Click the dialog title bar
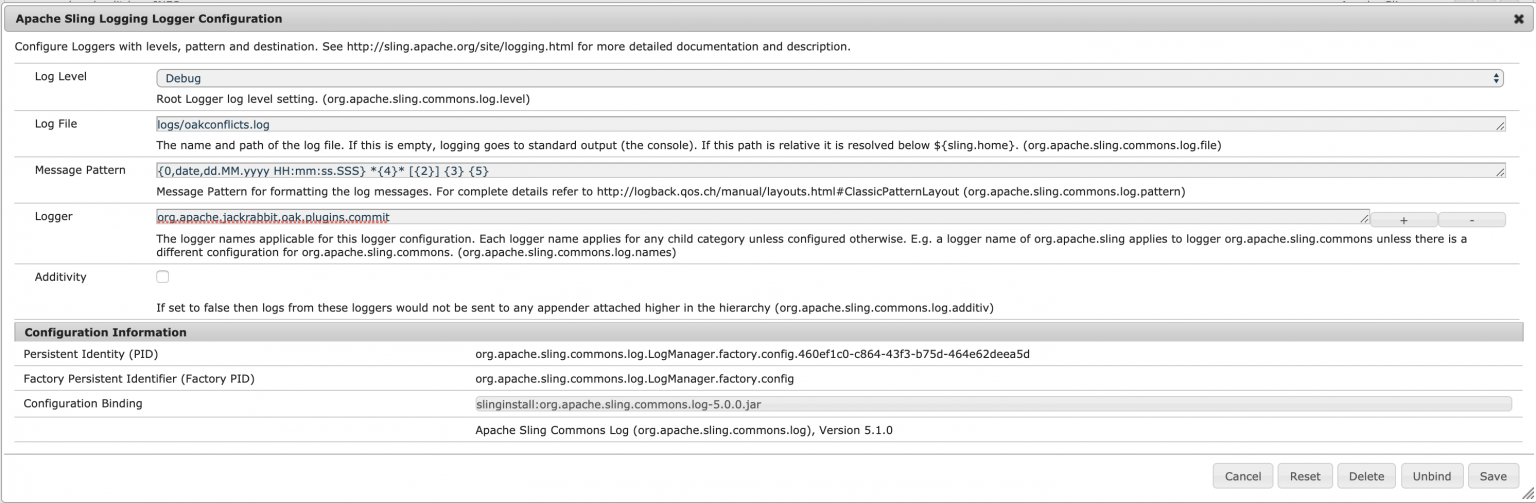The width and height of the screenshot is (1536, 503). (x=700, y=19)
